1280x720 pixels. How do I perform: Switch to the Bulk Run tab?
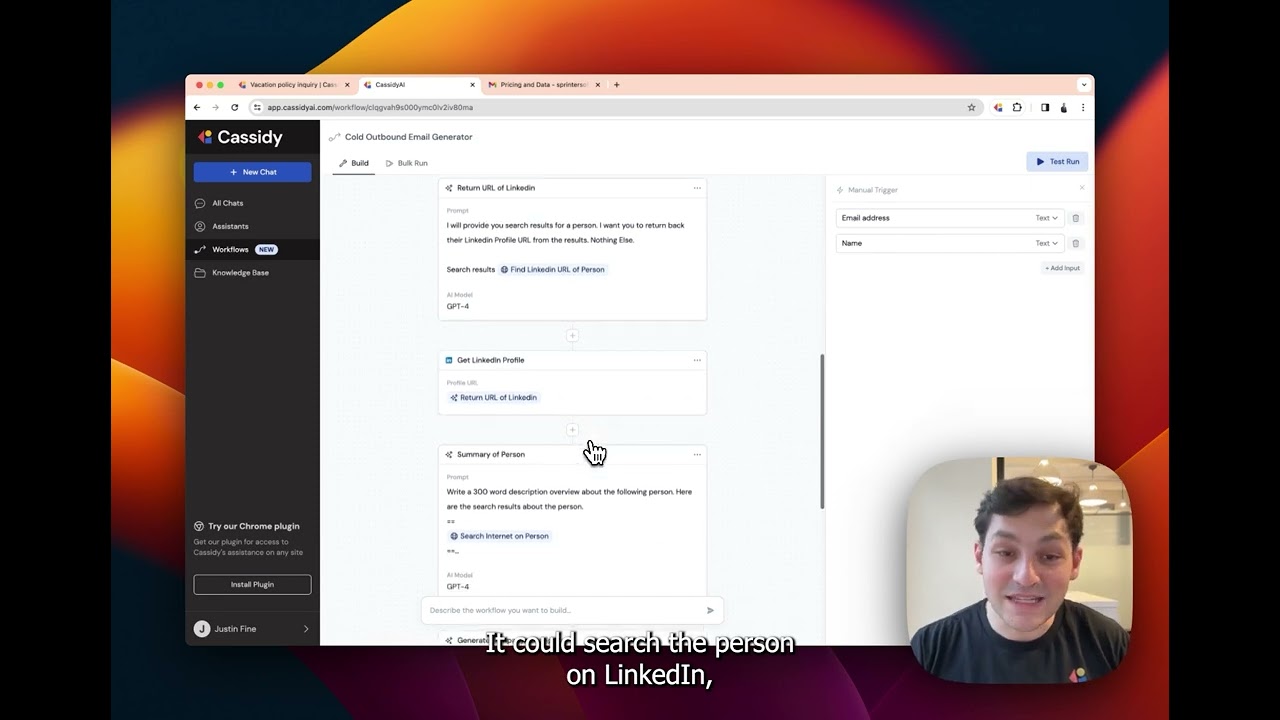click(x=406, y=163)
